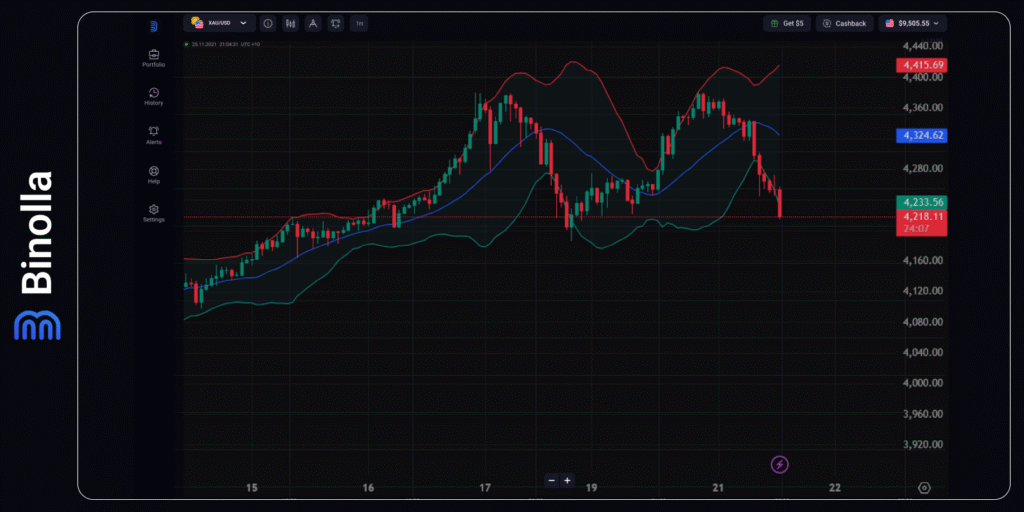
Task: Open the 1m timeframe selector
Action: (359, 23)
